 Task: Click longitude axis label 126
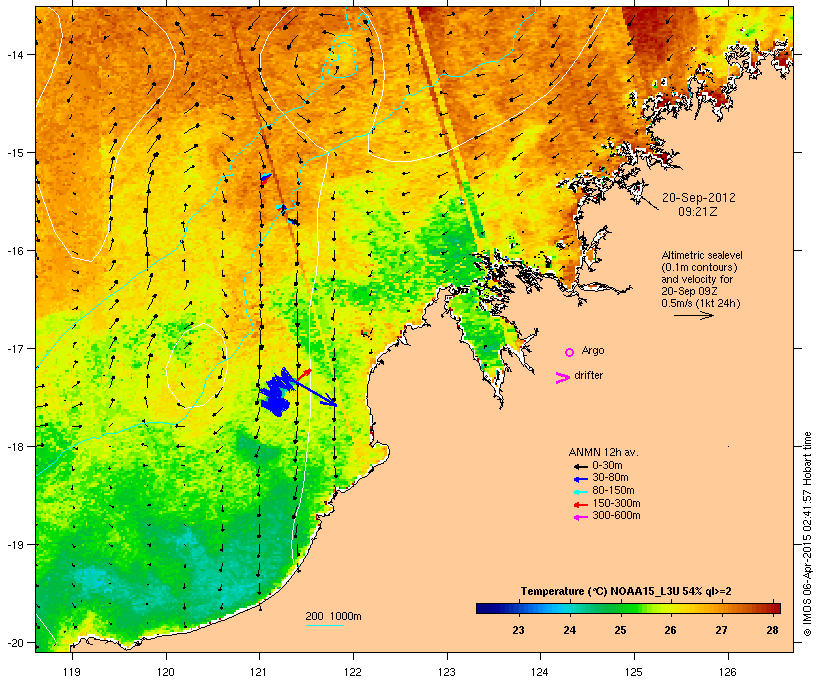(x=727, y=672)
